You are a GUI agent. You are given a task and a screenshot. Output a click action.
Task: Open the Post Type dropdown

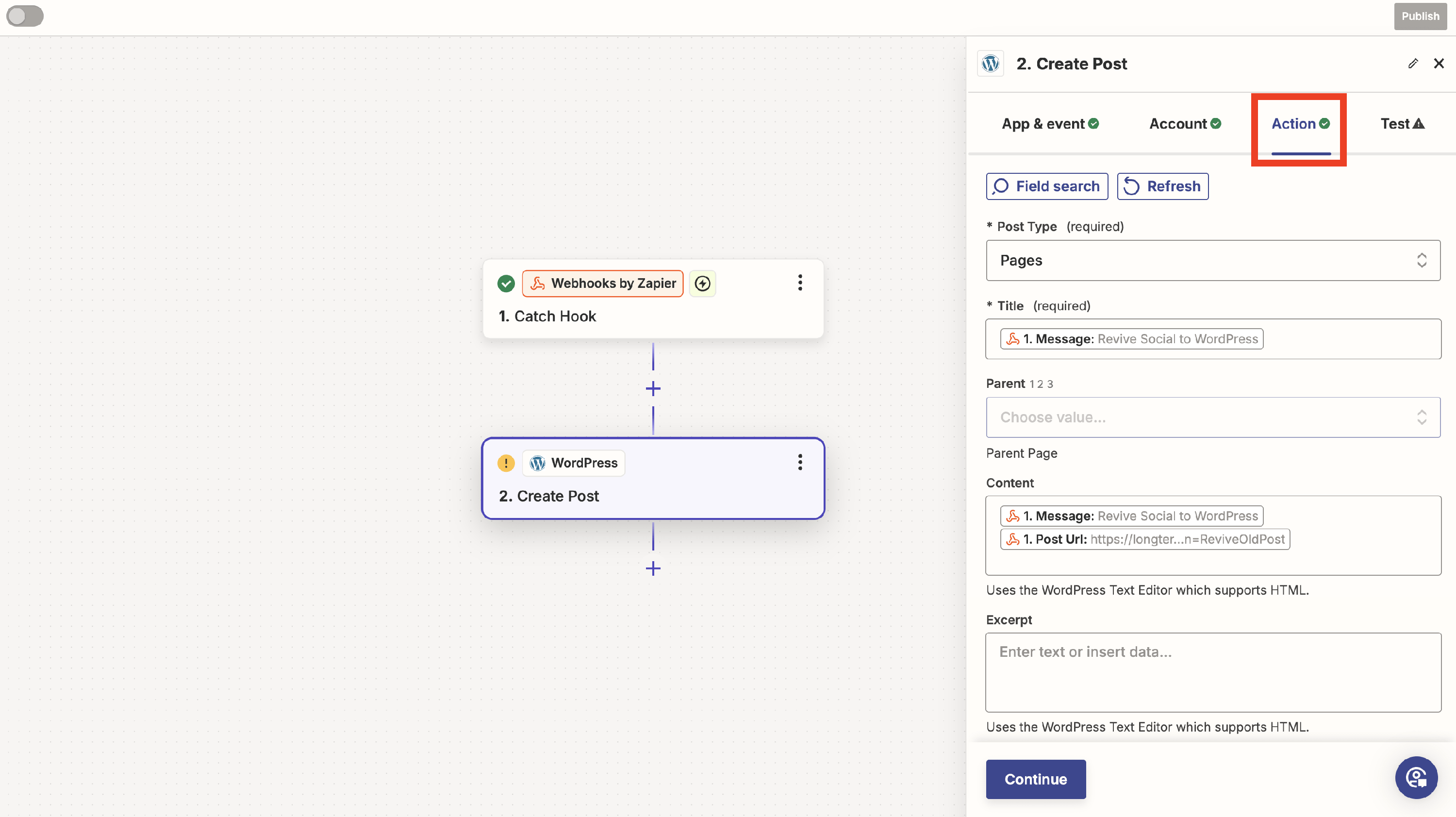[x=1213, y=261]
